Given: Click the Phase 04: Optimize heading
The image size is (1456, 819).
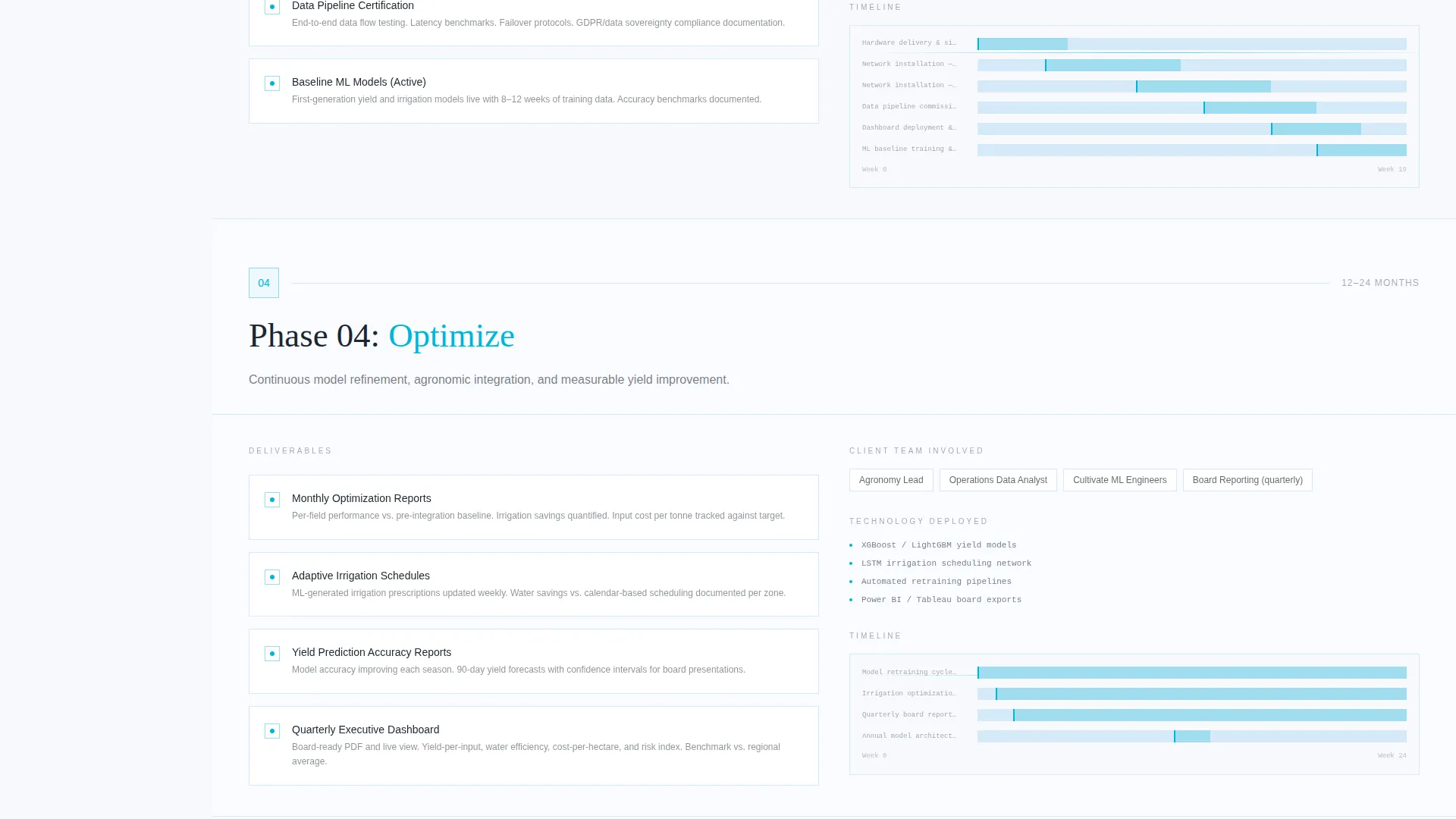Looking at the screenshot, I should coord(381,336).
